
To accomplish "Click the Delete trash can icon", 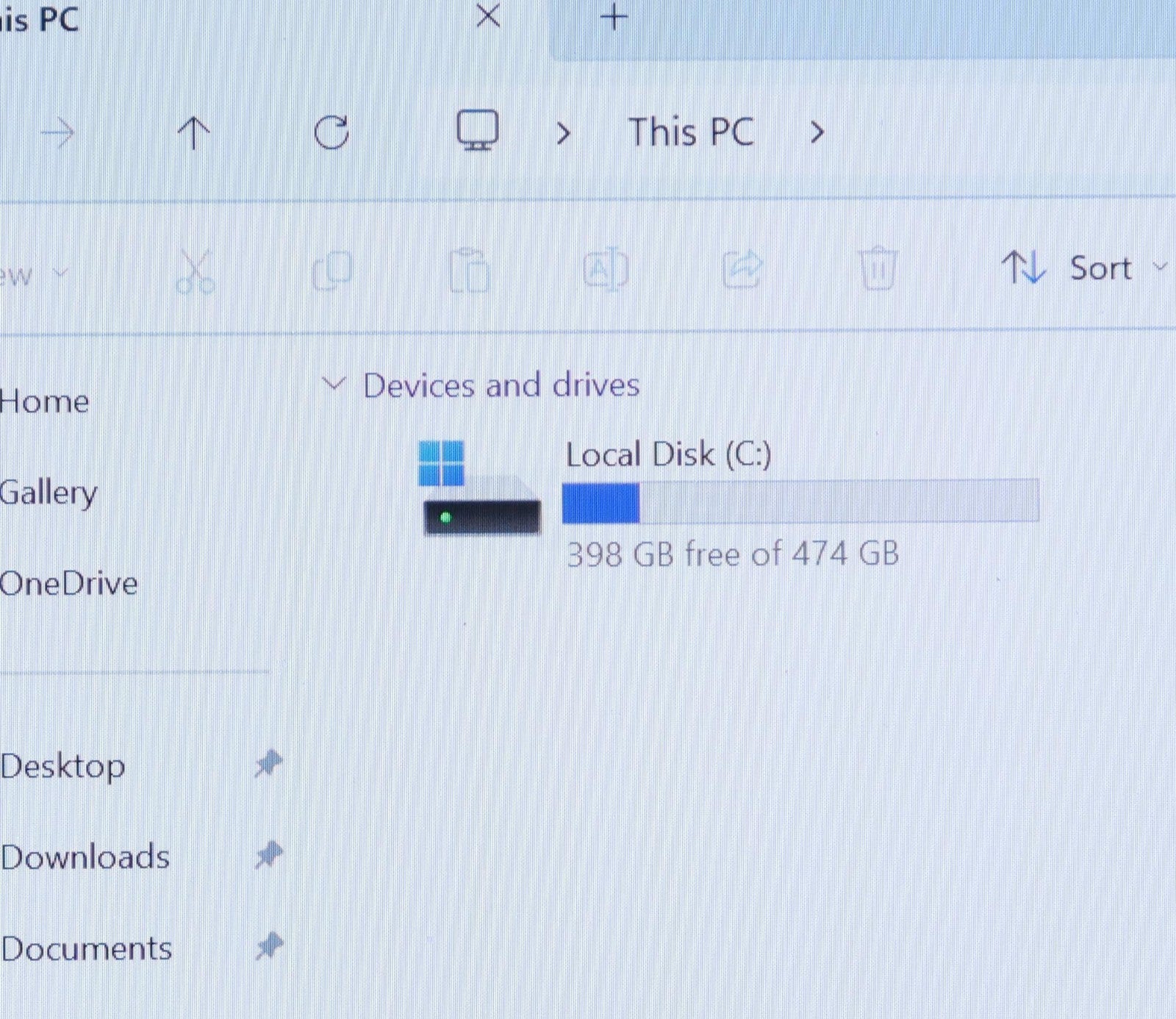I will (x=878, y=269).
